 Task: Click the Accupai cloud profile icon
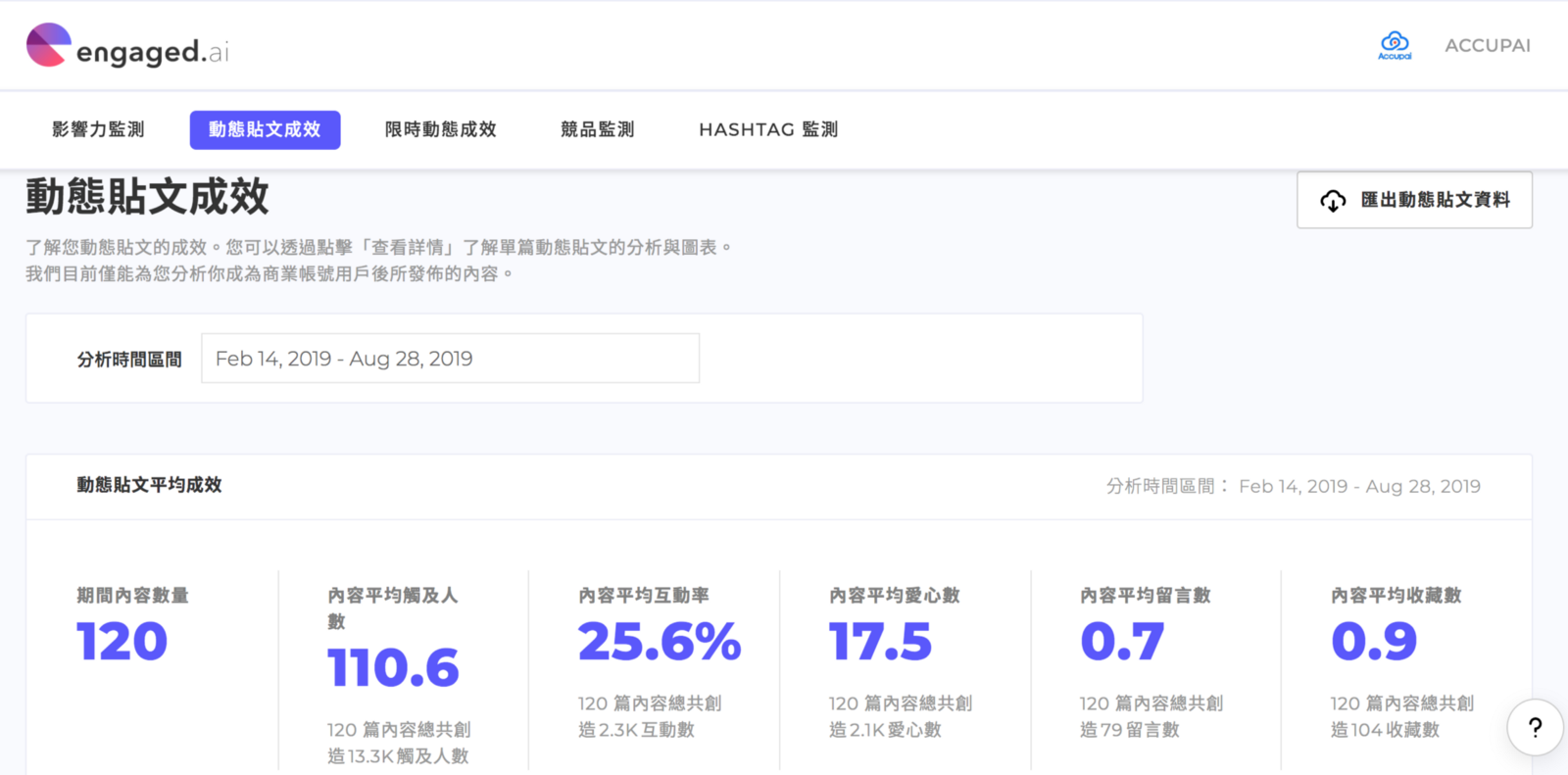pos(1394,44)
